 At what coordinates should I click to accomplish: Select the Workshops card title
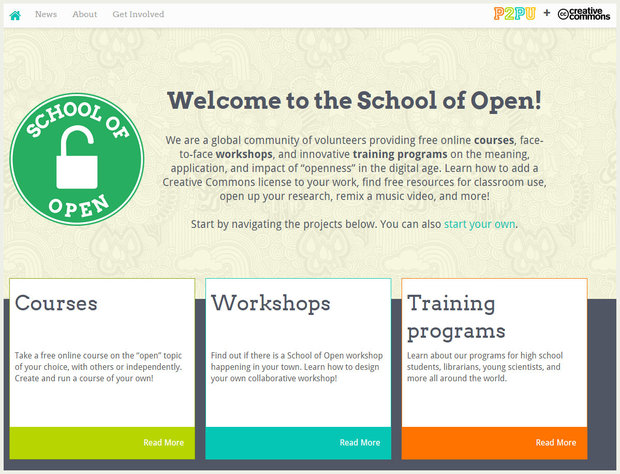270,303
